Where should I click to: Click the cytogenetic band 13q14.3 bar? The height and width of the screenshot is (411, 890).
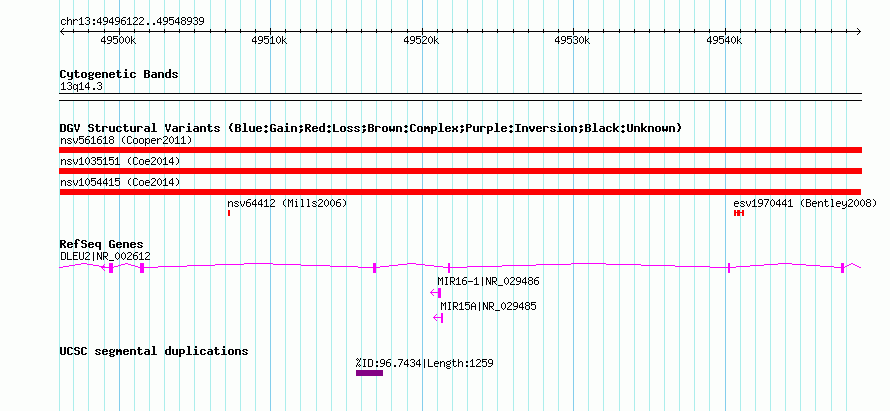tap(460, 97)
